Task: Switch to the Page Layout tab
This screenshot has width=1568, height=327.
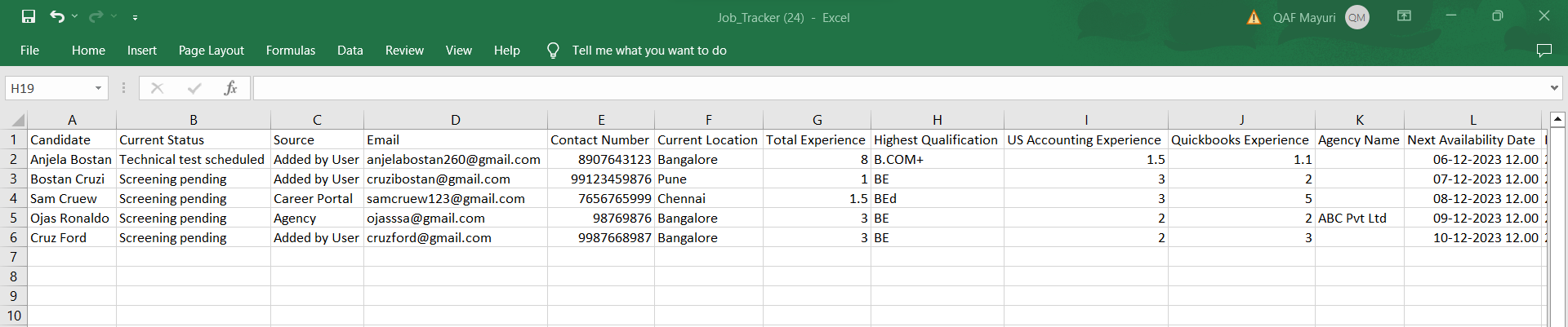Action: (211, 51)
